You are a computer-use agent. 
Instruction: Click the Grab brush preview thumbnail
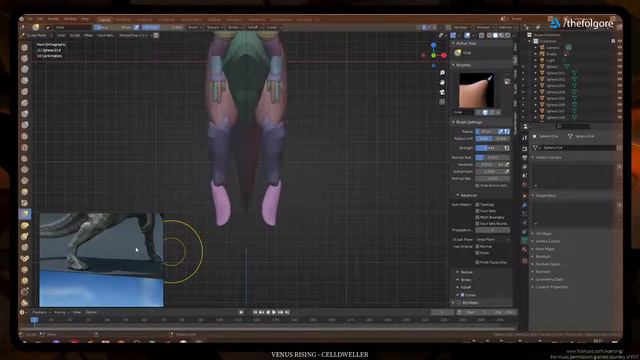(476, 90)
